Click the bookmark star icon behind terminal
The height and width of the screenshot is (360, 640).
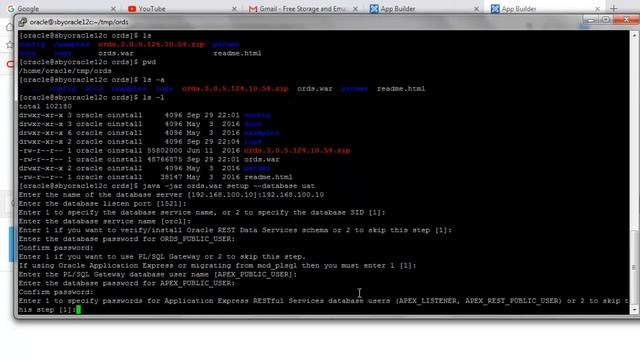(x=9, y=44)
